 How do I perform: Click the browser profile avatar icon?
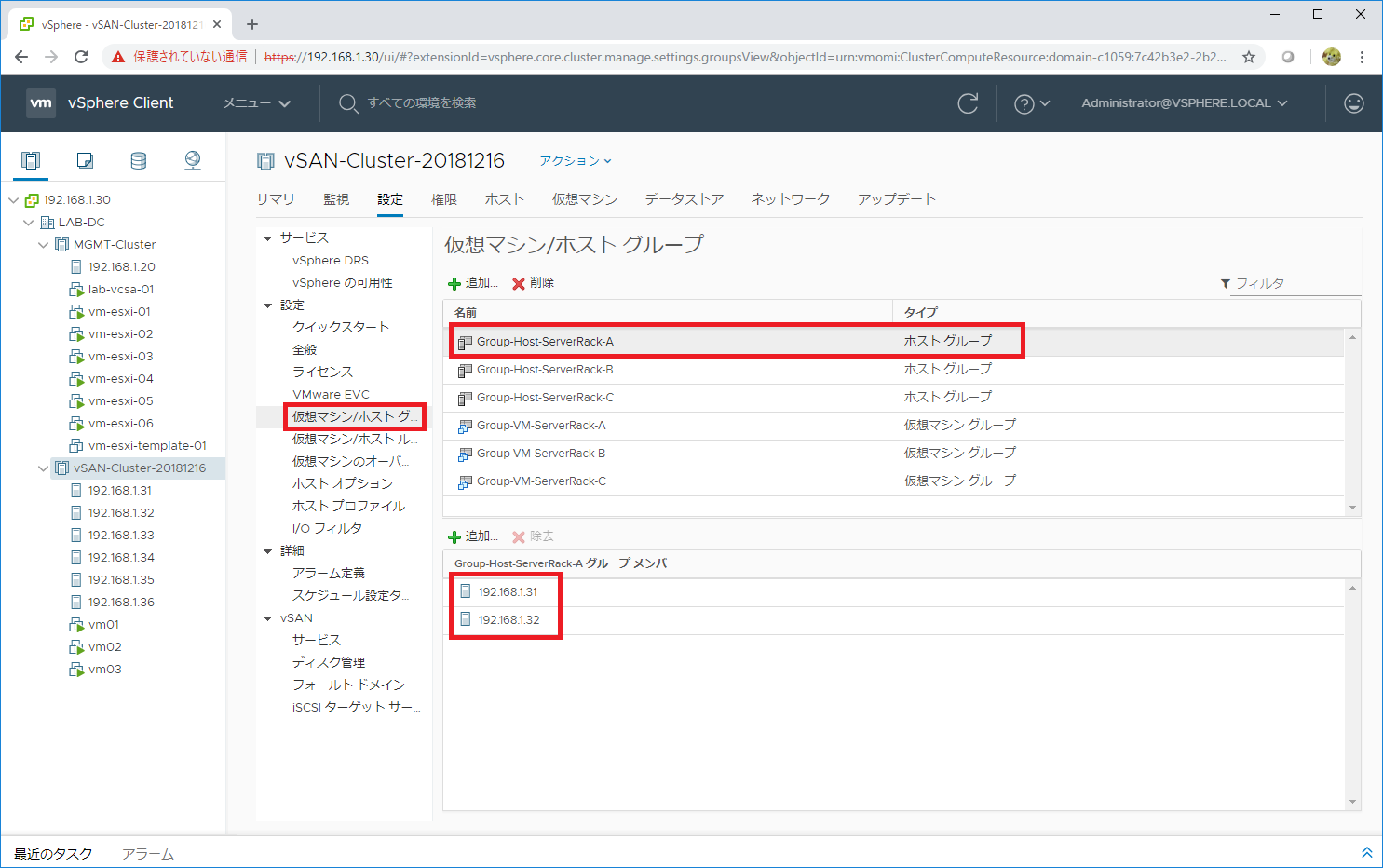[1332, 57]
